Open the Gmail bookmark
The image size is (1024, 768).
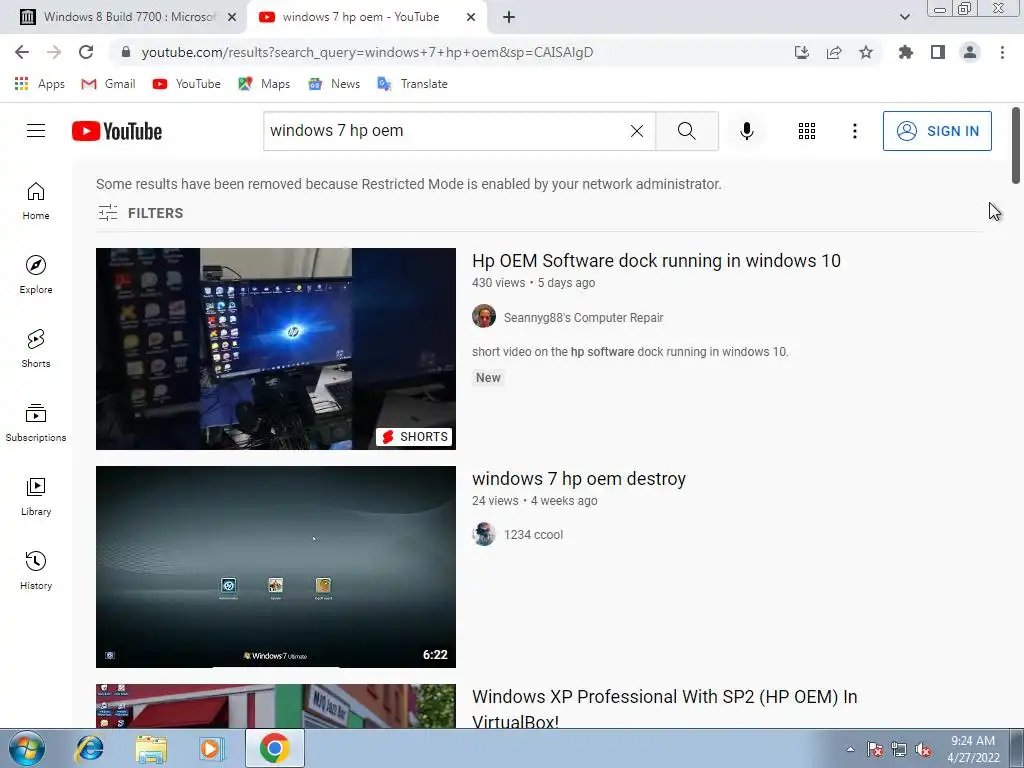(x=108, y=84)
